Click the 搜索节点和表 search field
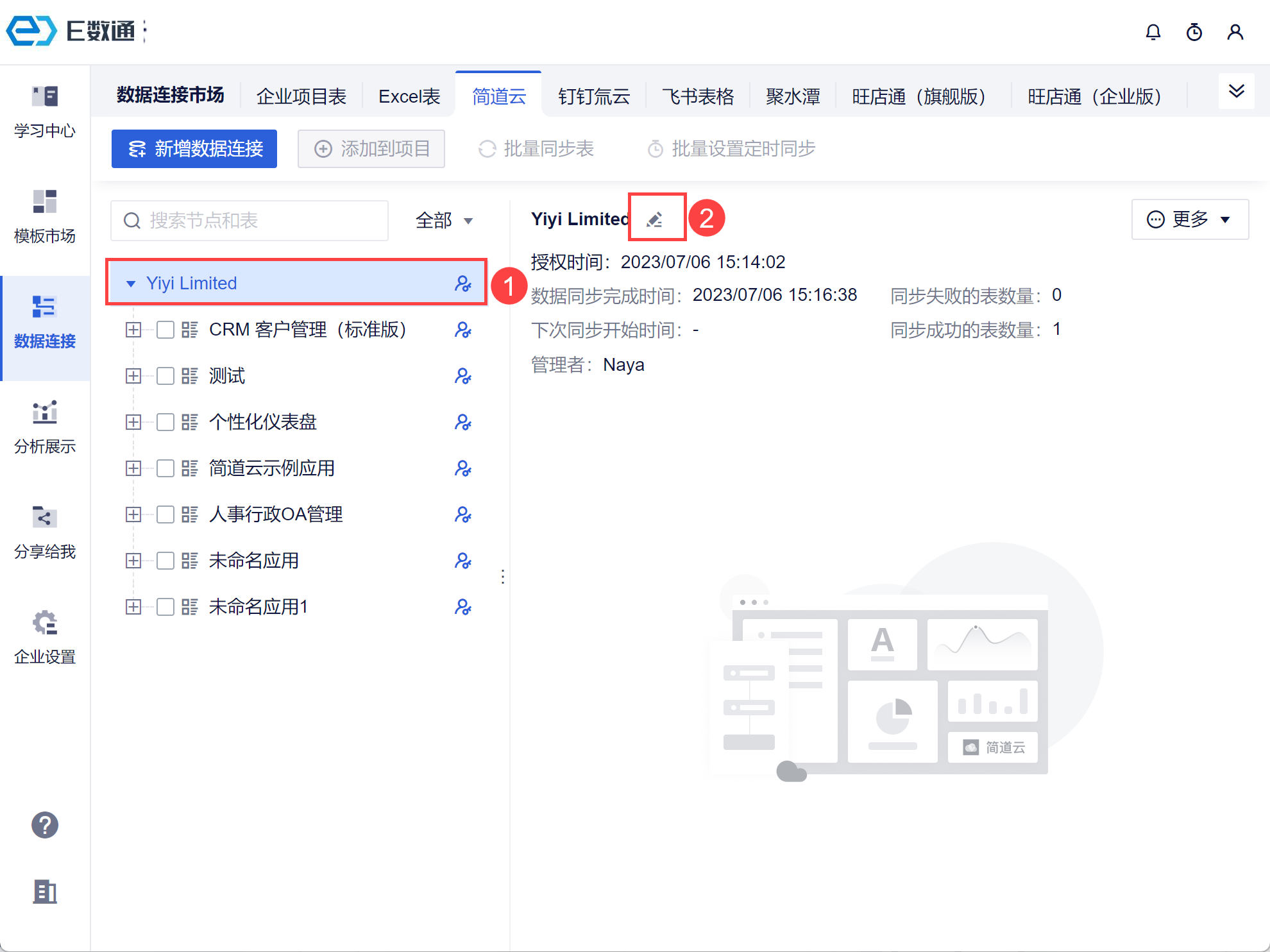This screenshot has width=1270, height=952. (x=250, y=221)
